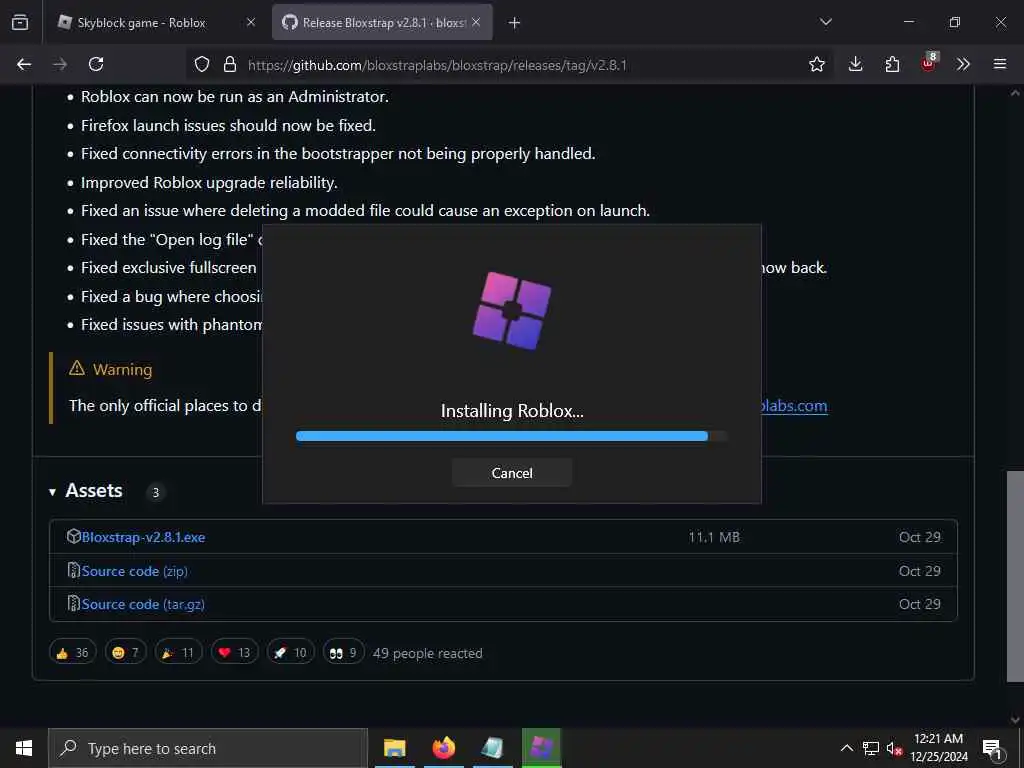
Task: React with party popper (11)
Action: [x=178, y=652]
